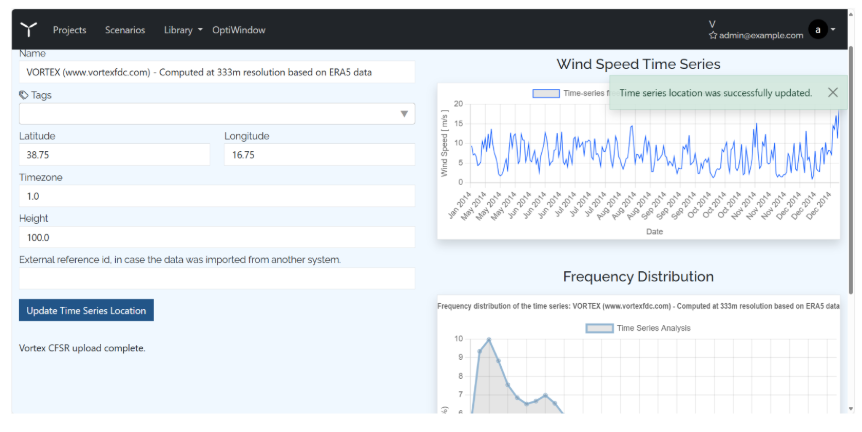Click the External reference id input field
Screen dimensions: 862x432
[x=217, y=279]
